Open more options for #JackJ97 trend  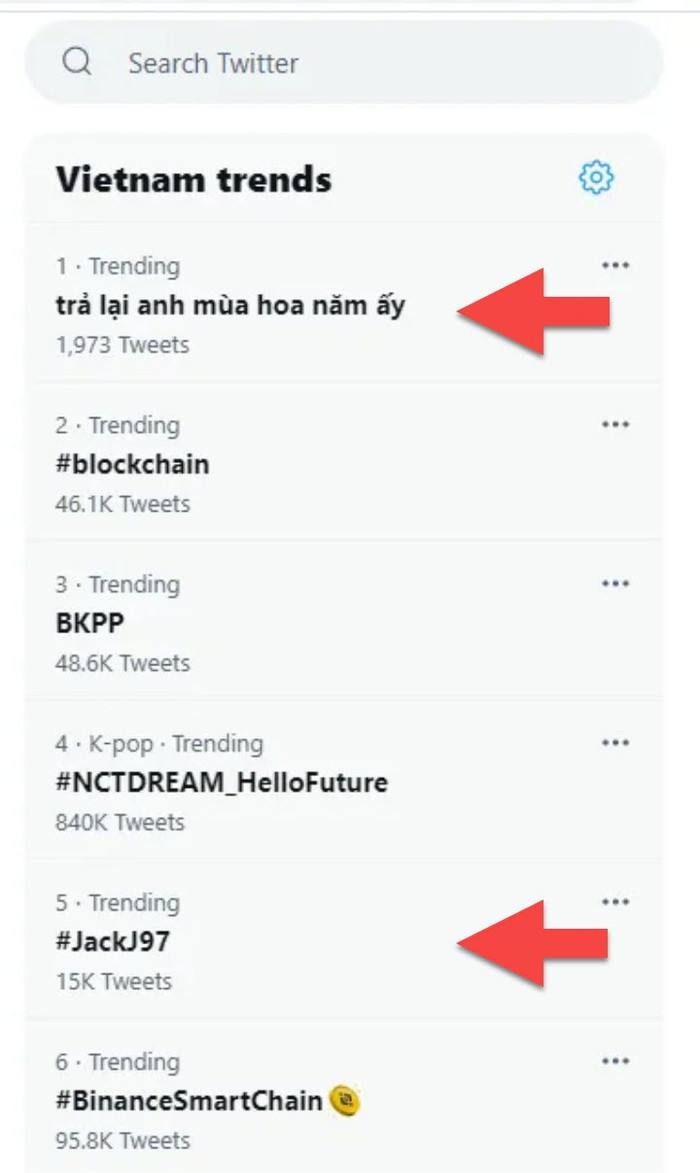coord(615,901)
